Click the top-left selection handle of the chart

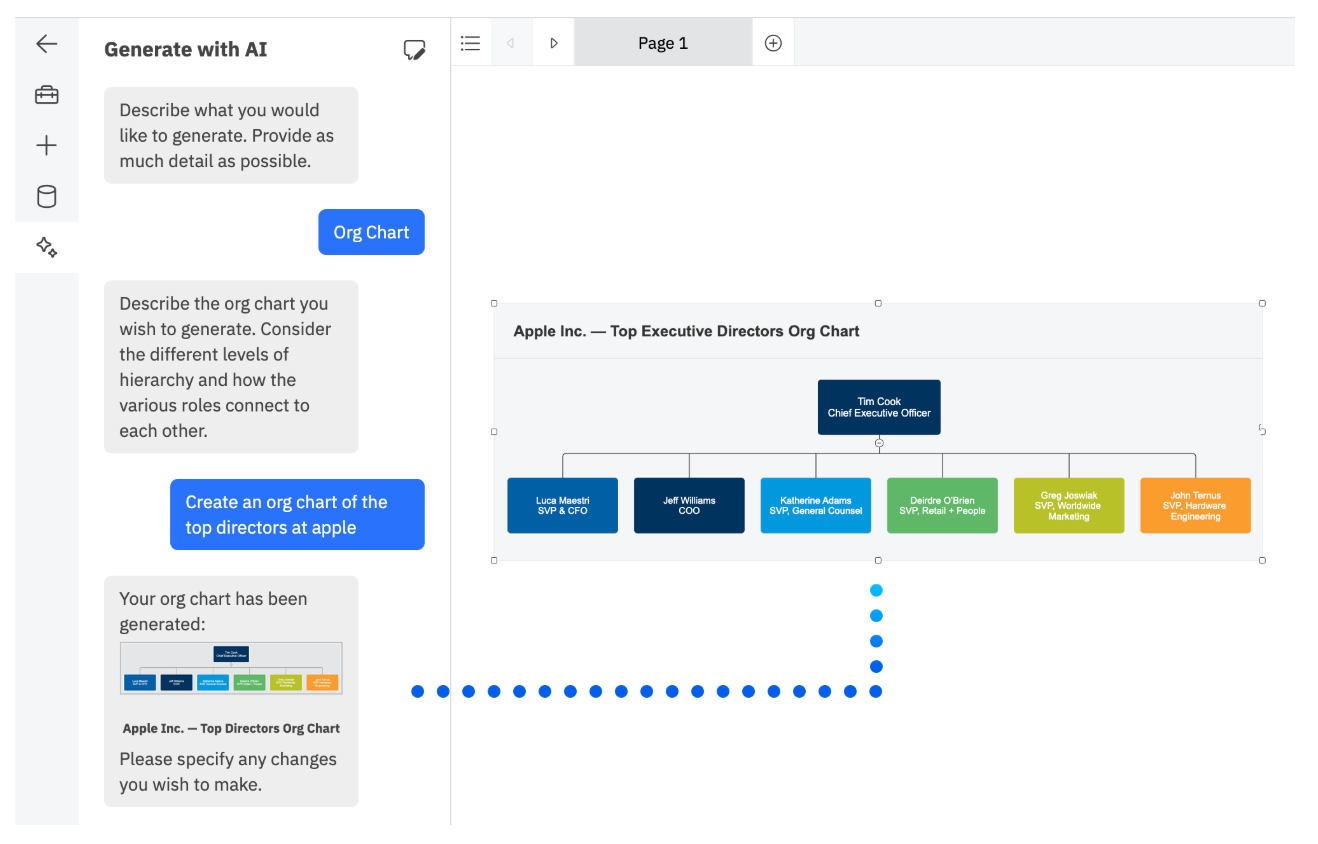[x=494, y=303]
